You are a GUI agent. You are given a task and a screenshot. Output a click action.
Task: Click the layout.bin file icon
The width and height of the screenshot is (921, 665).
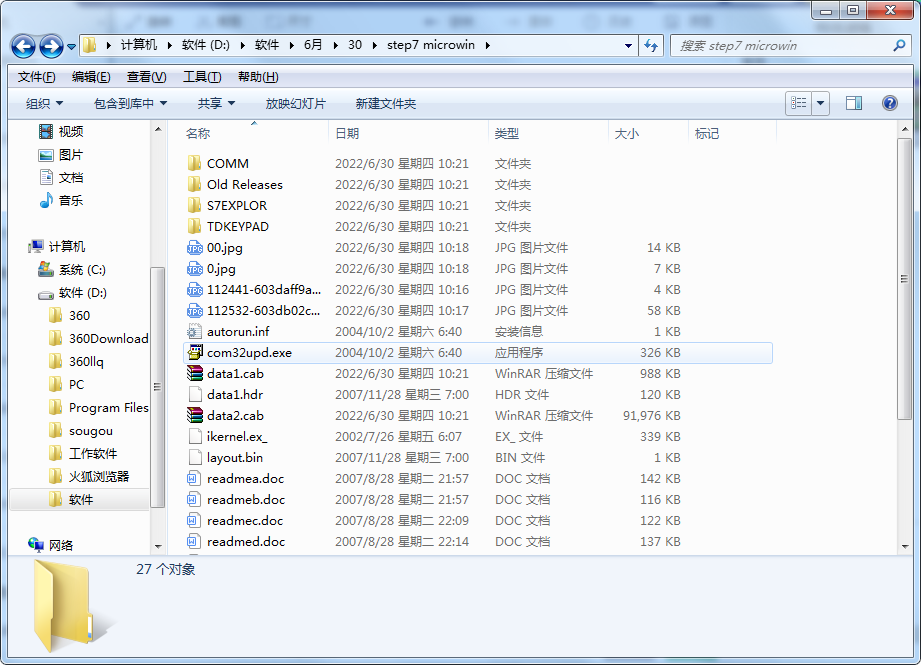[x=194, y=458]
